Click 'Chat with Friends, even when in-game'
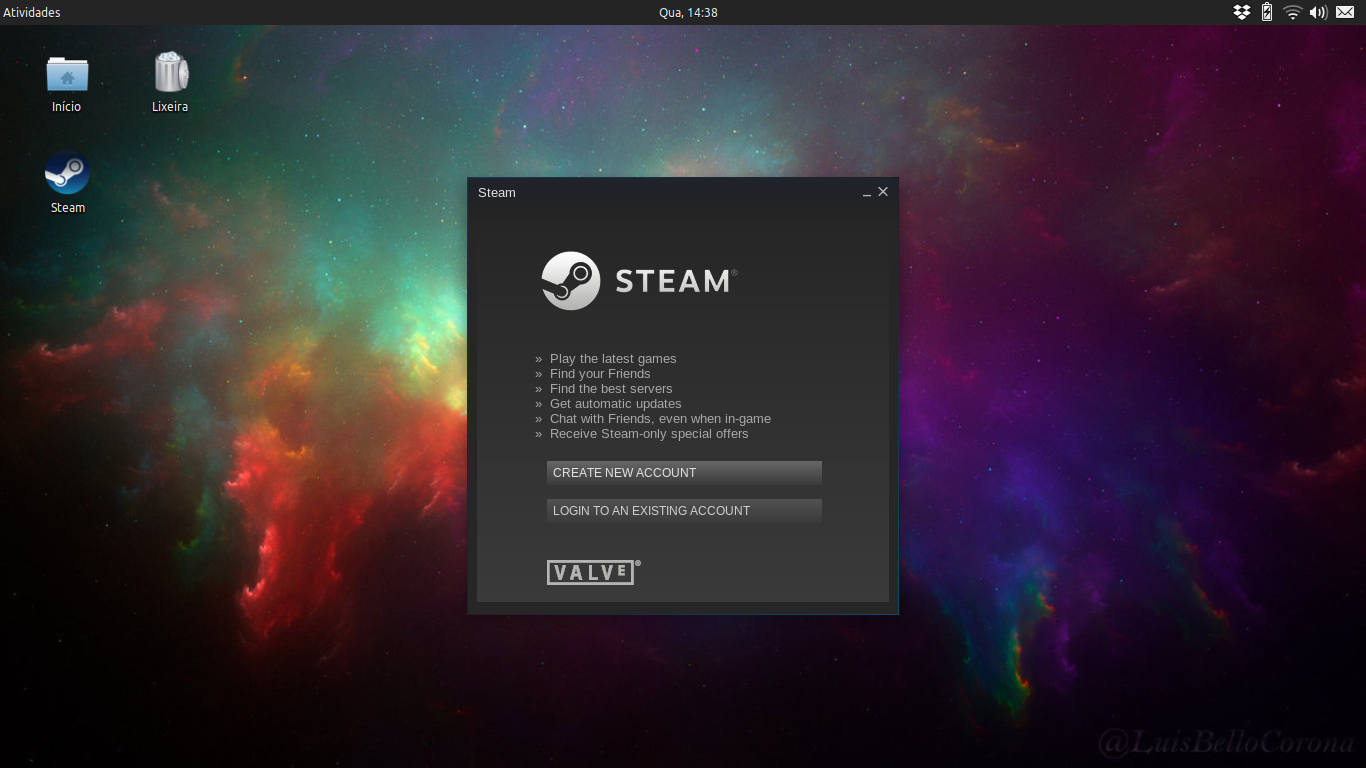This screenshot has height=768, width=1366. [660, 419]
